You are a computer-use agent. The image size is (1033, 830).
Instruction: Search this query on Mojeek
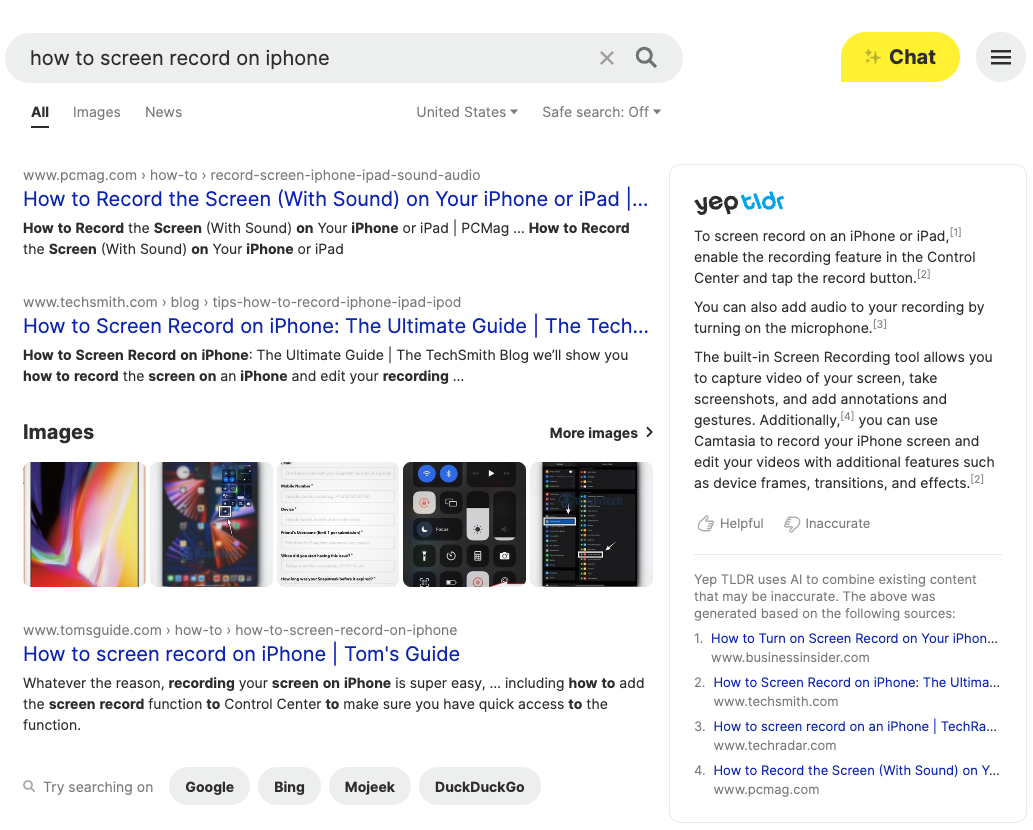[370, 787]
